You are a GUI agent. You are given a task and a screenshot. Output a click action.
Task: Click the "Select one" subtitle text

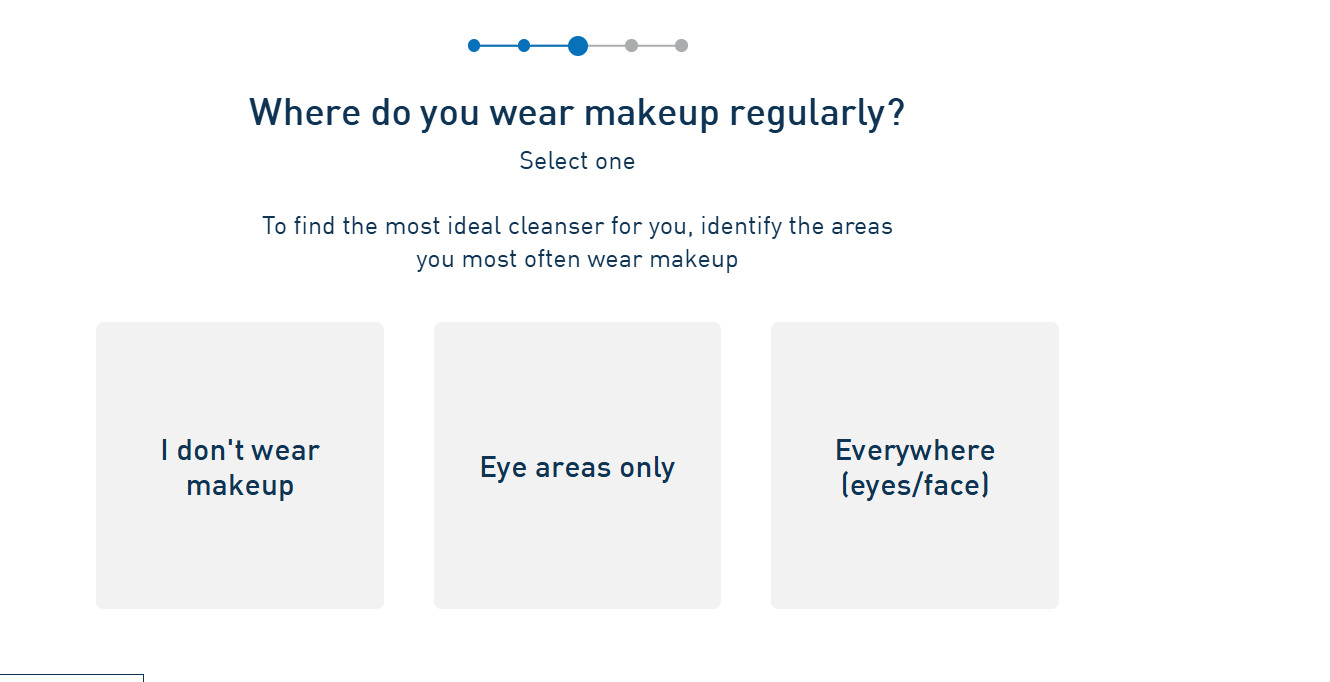(577, 161)
